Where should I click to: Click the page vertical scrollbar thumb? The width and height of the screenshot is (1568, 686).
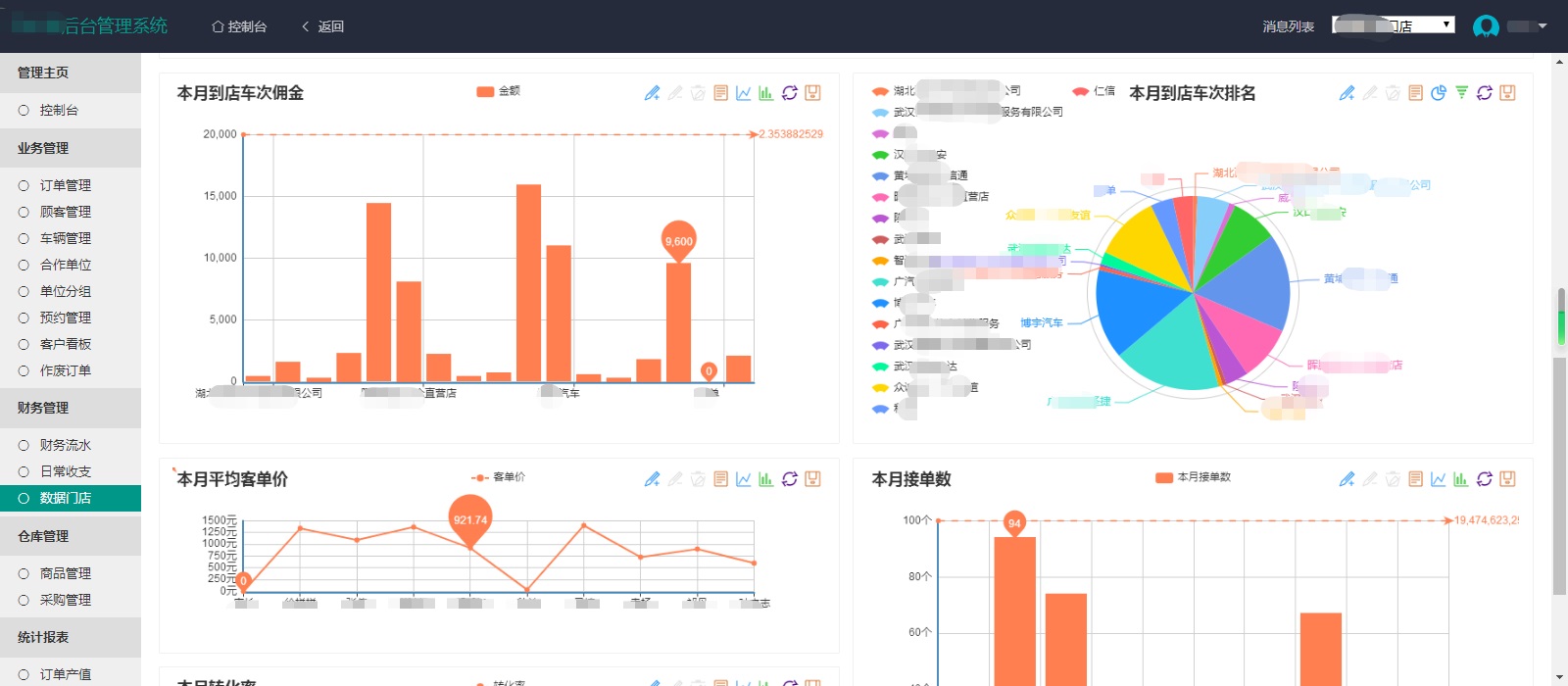[x=1559, y=476]
